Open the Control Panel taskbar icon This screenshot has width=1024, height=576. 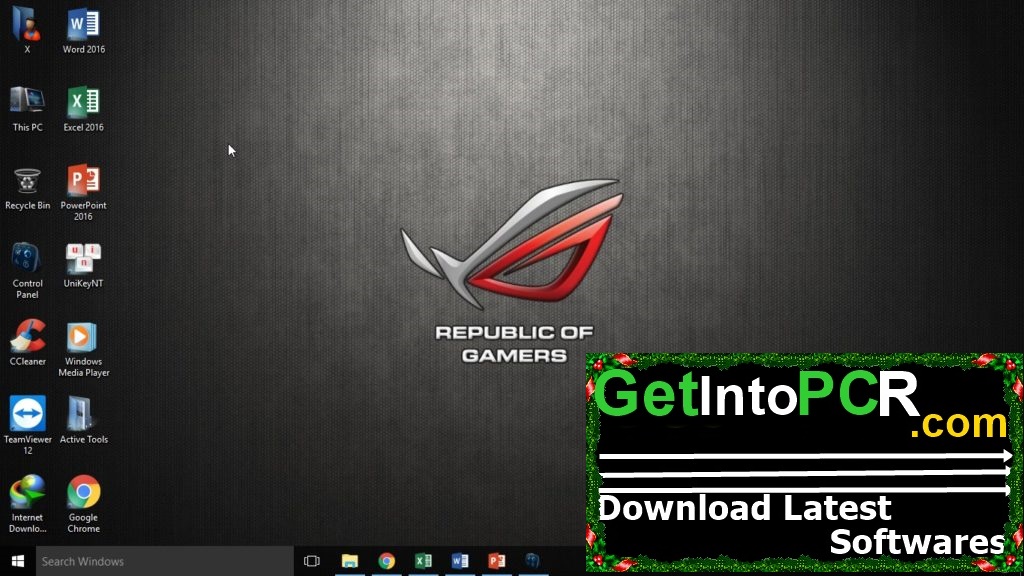pyautogui.click(x=533, y=561)
